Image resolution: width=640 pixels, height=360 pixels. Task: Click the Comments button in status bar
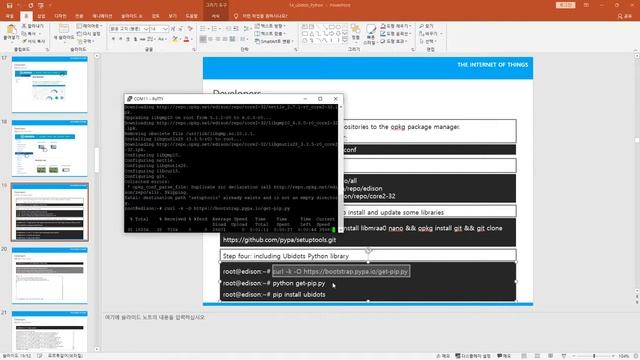tap(504, 356)
